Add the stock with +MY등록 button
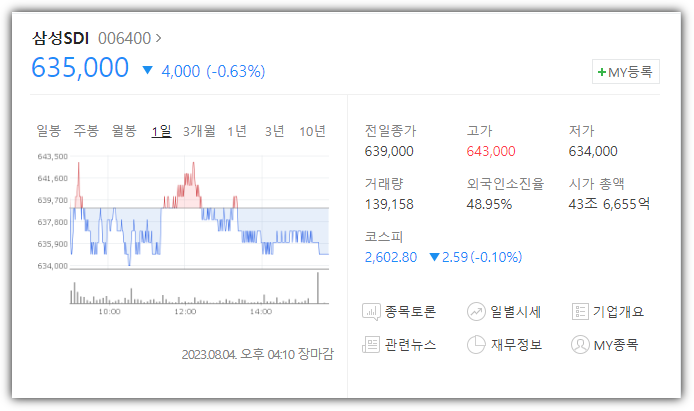 (x=625, y=72)
